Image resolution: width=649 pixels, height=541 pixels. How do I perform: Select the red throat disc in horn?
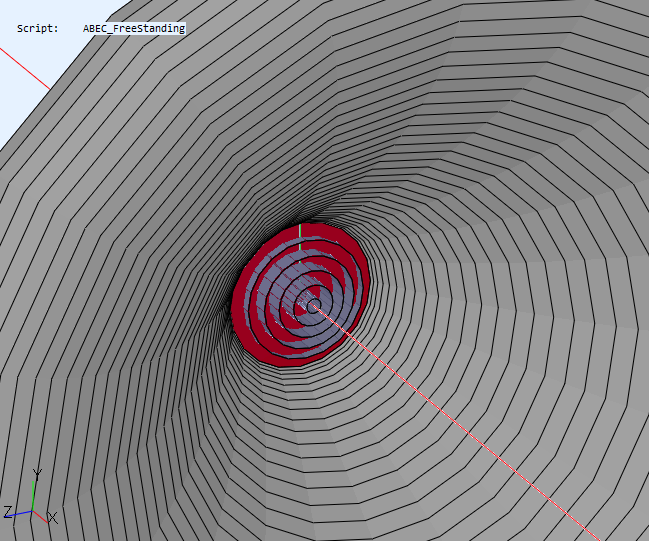[300, 295]
